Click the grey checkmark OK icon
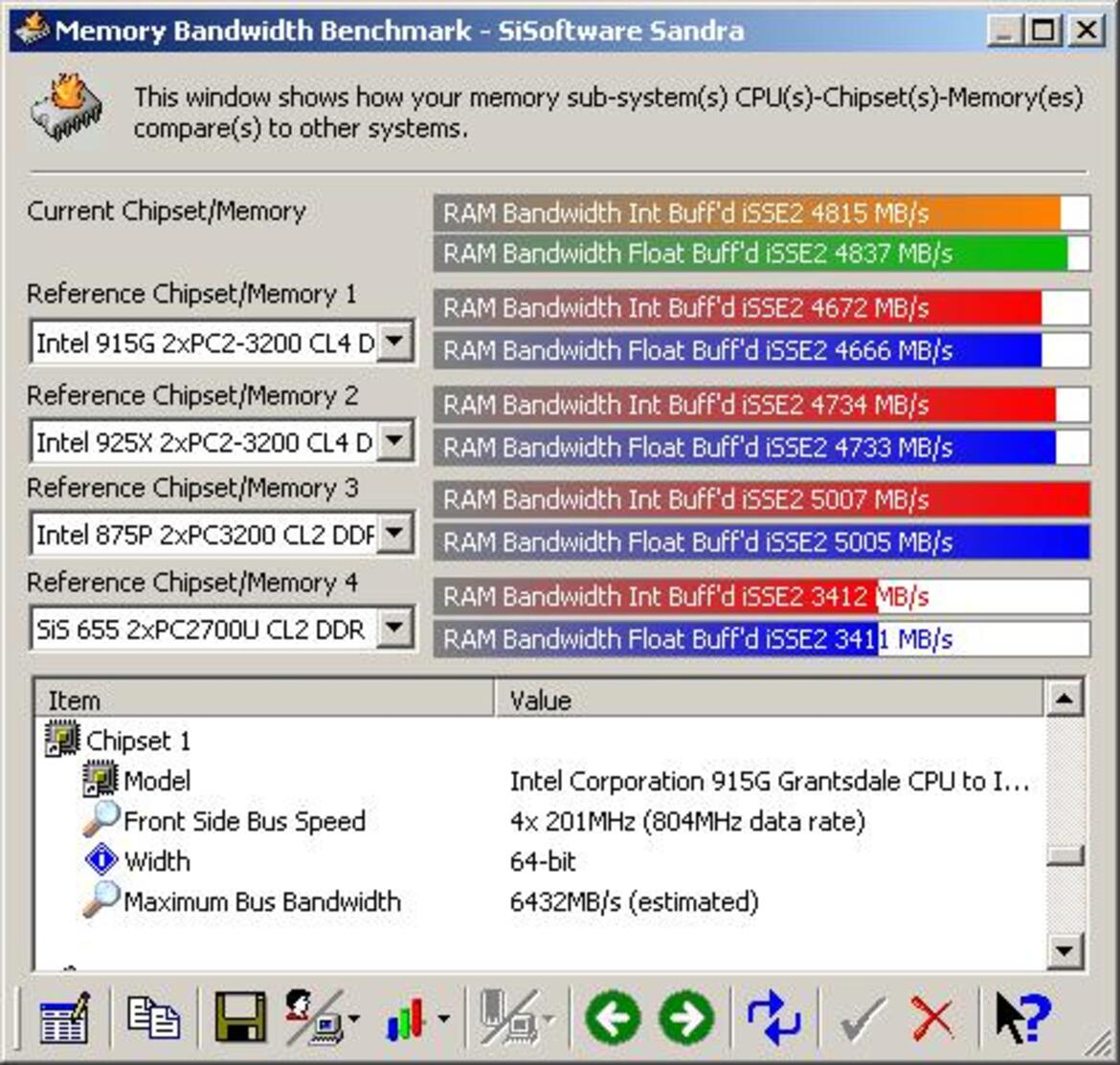 point(862,1019)
